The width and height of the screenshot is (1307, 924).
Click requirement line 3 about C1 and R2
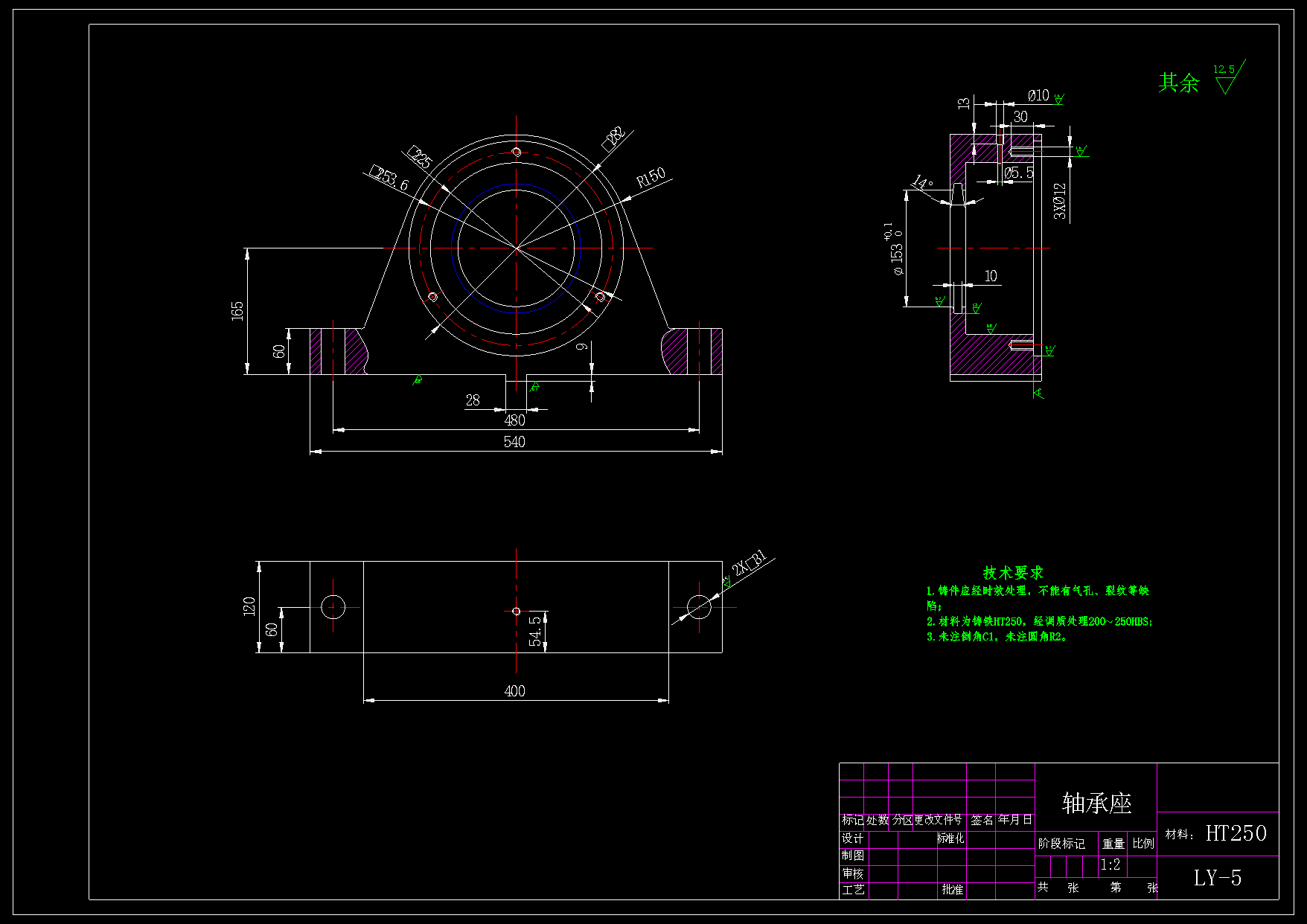(x=997, y=637)
